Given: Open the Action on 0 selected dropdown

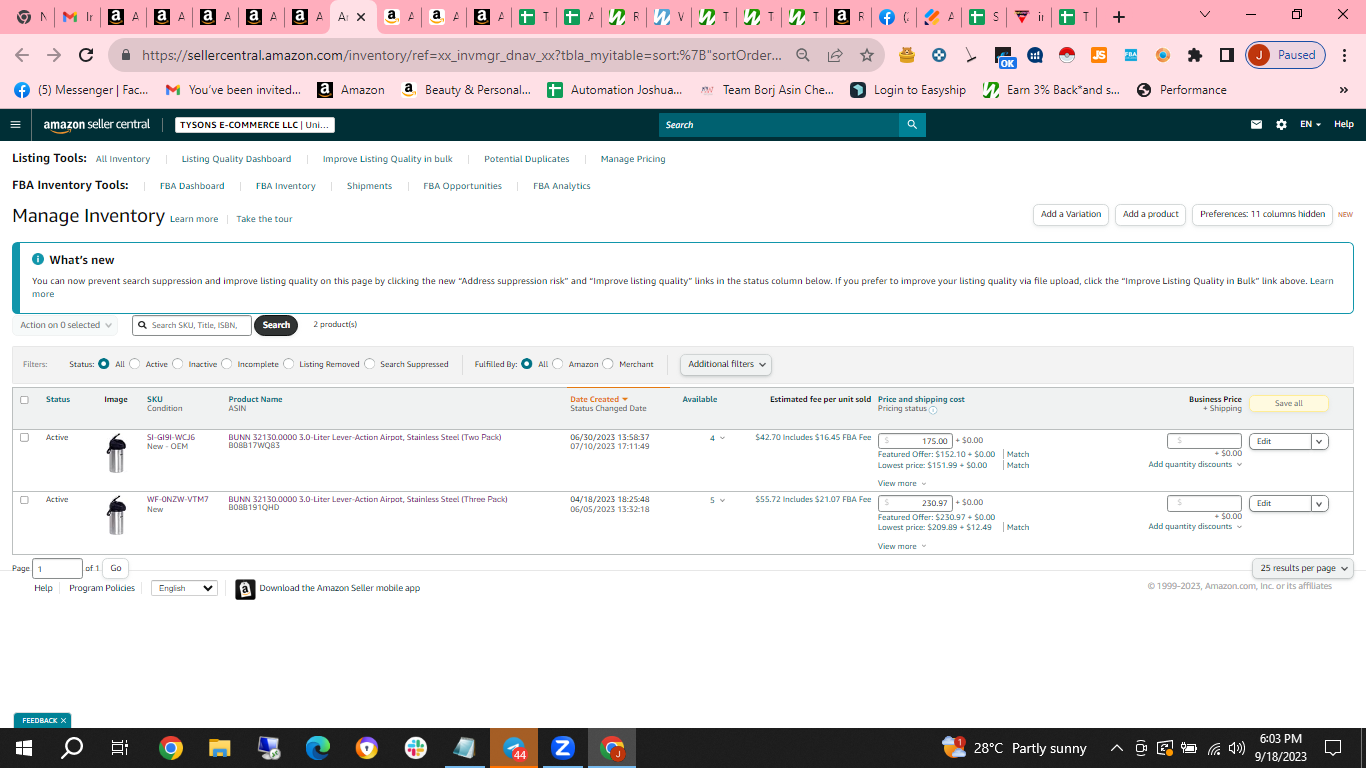Looking at the screenshot, I should point(65,325).
